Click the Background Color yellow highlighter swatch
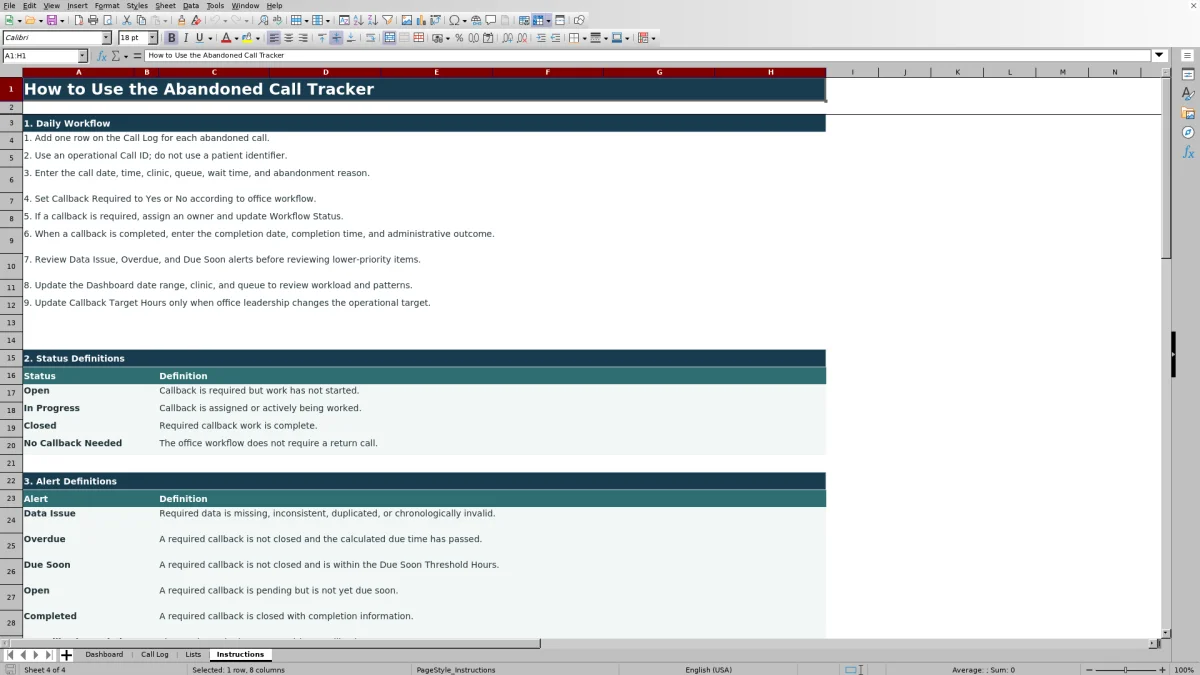This screenshot has height=675, width=1200. point(247,38)
